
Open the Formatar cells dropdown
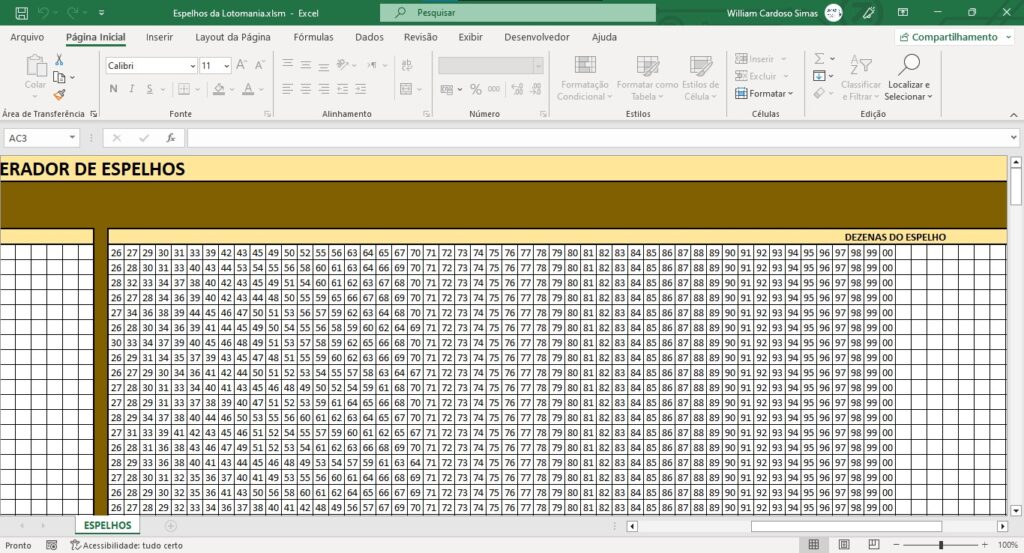763,93
